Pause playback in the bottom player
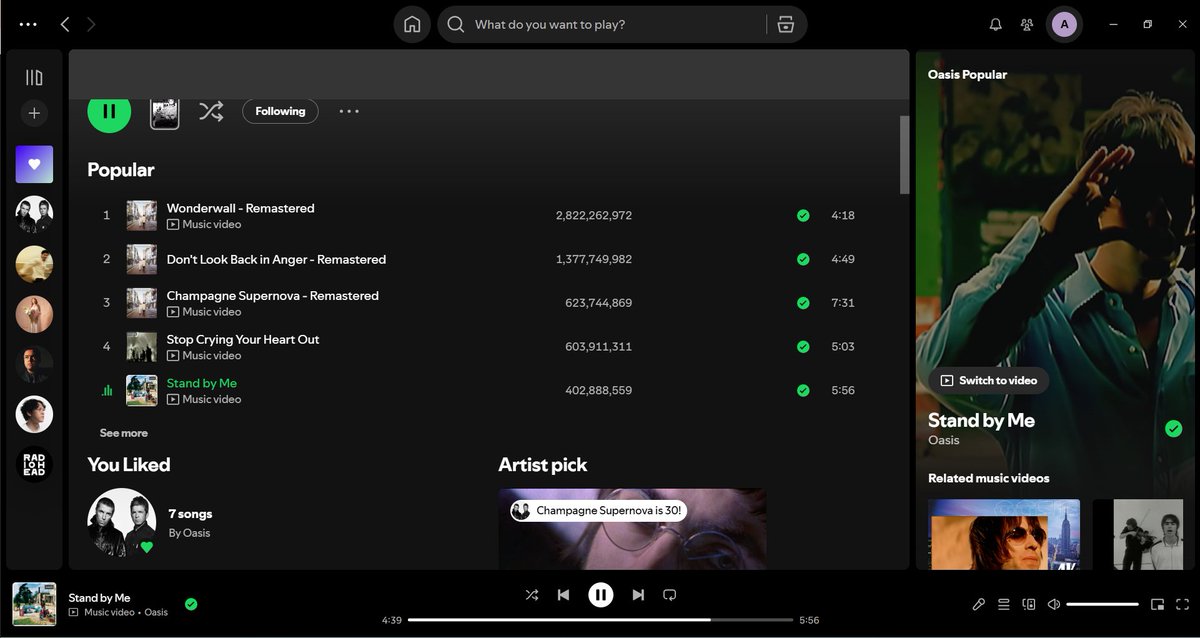1200x638 pixels. click(x=600, y=595)
